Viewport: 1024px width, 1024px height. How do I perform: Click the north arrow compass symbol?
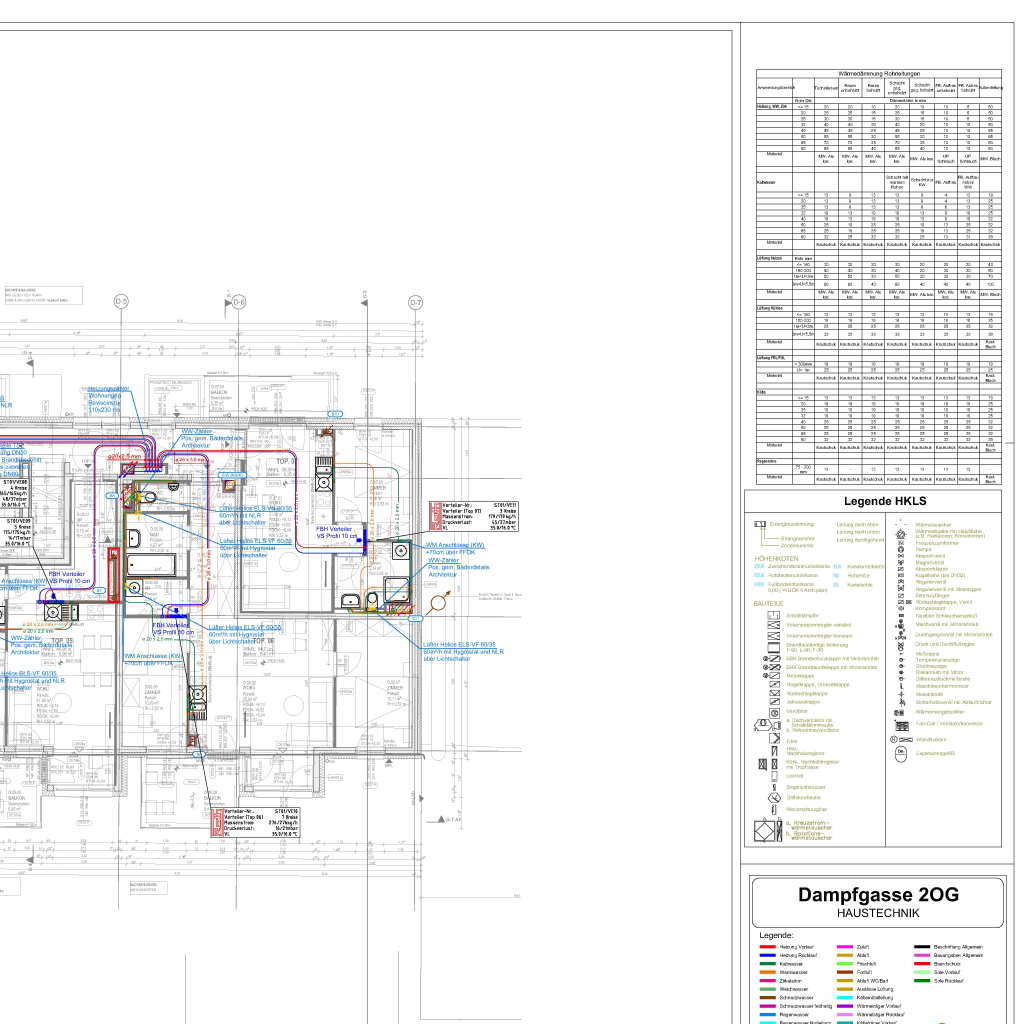441,605
